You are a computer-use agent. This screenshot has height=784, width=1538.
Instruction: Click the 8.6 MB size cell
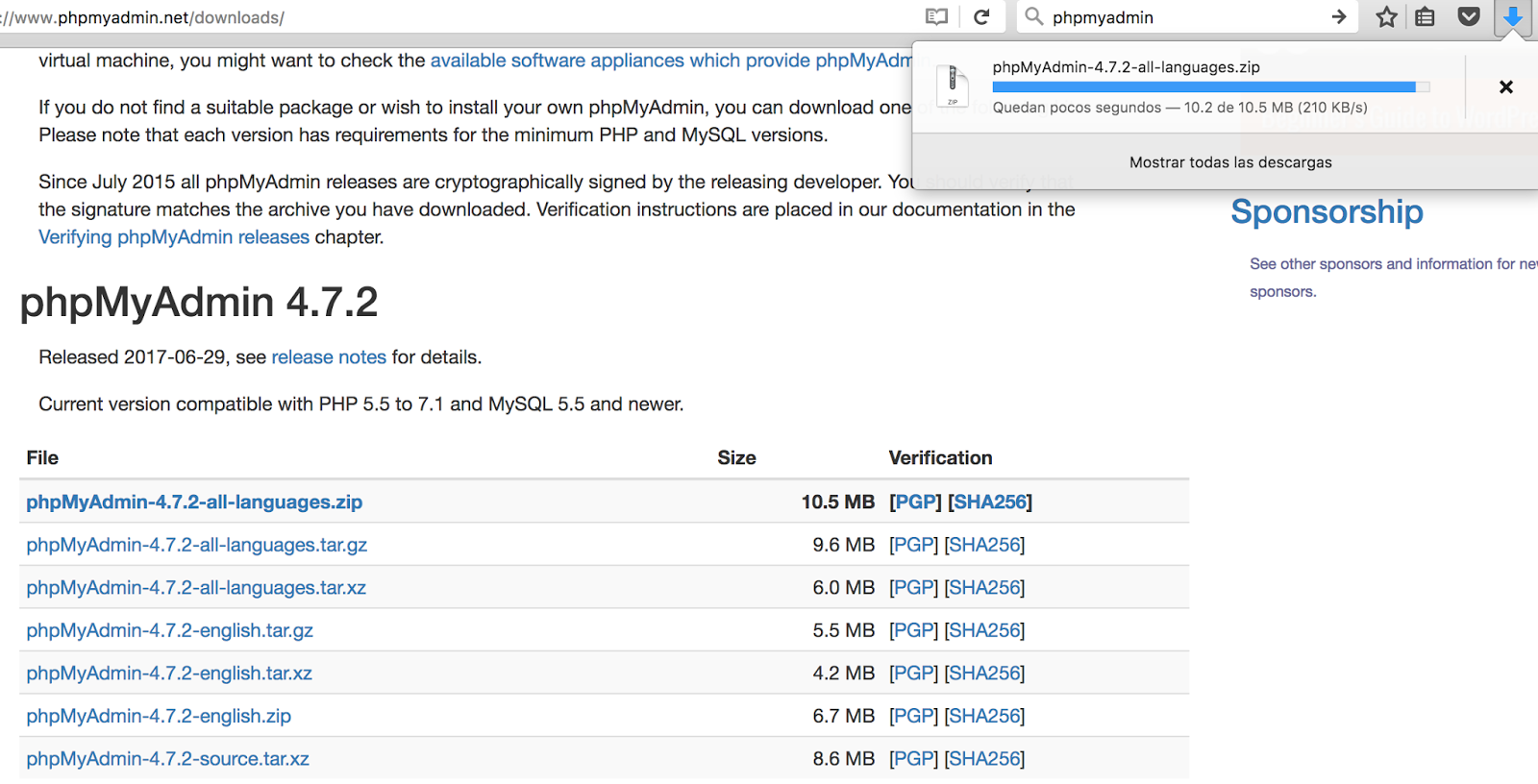click(x=844, y=758)
